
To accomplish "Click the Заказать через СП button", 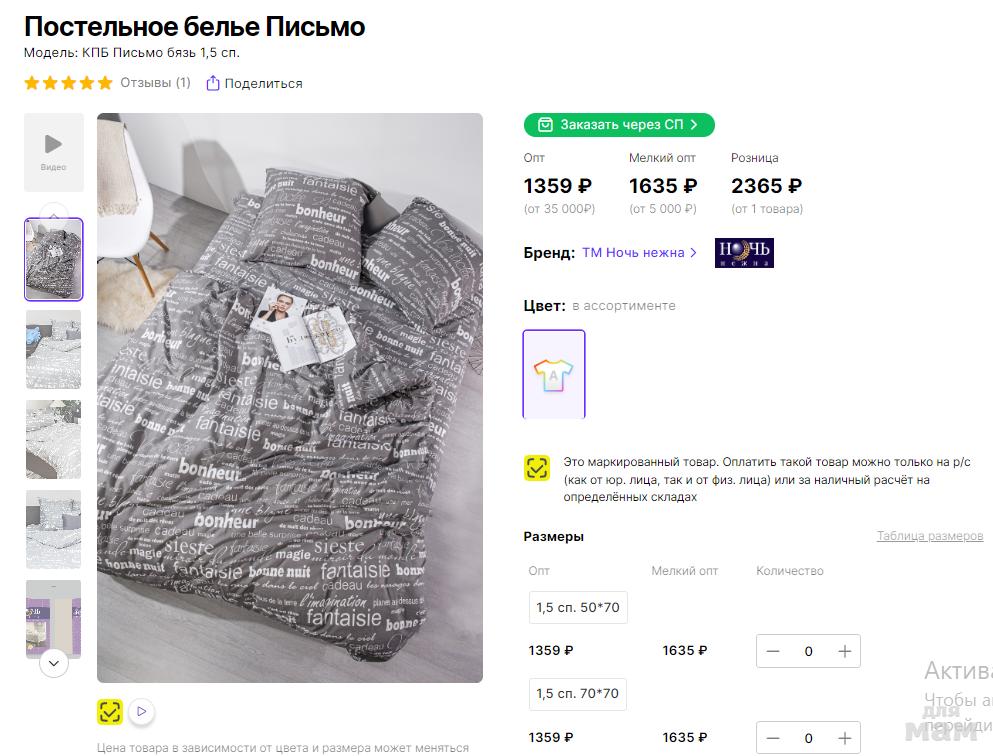I will [x=619, y=125].
